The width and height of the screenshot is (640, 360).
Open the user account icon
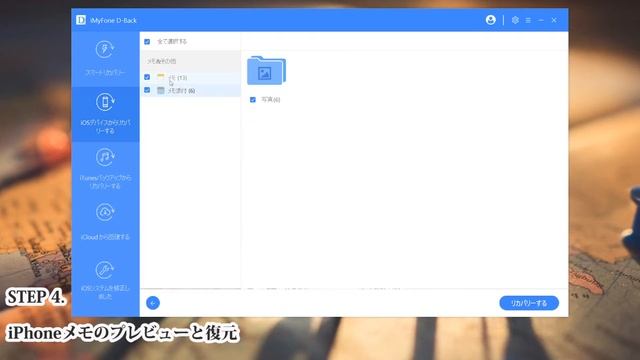pos(491,20)
